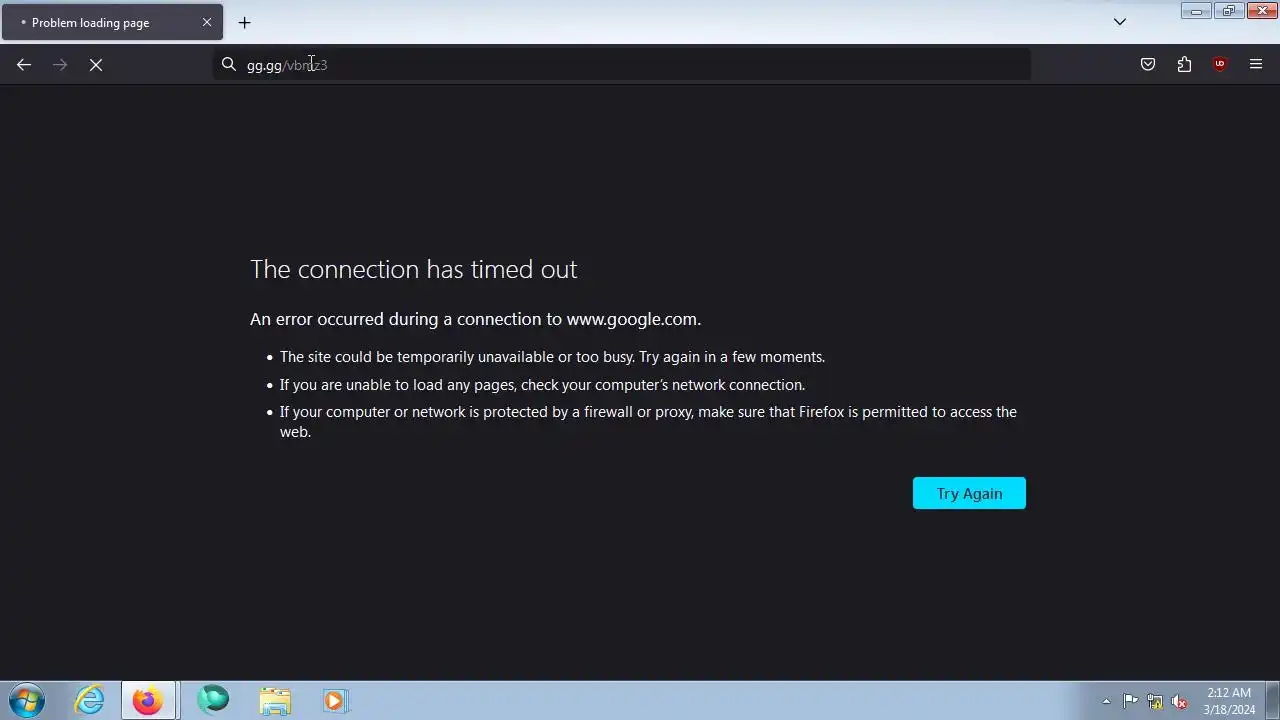Focus the gg.gg address bar
This screenshot has width=1280, height=720.
click(x=622, y=64)
